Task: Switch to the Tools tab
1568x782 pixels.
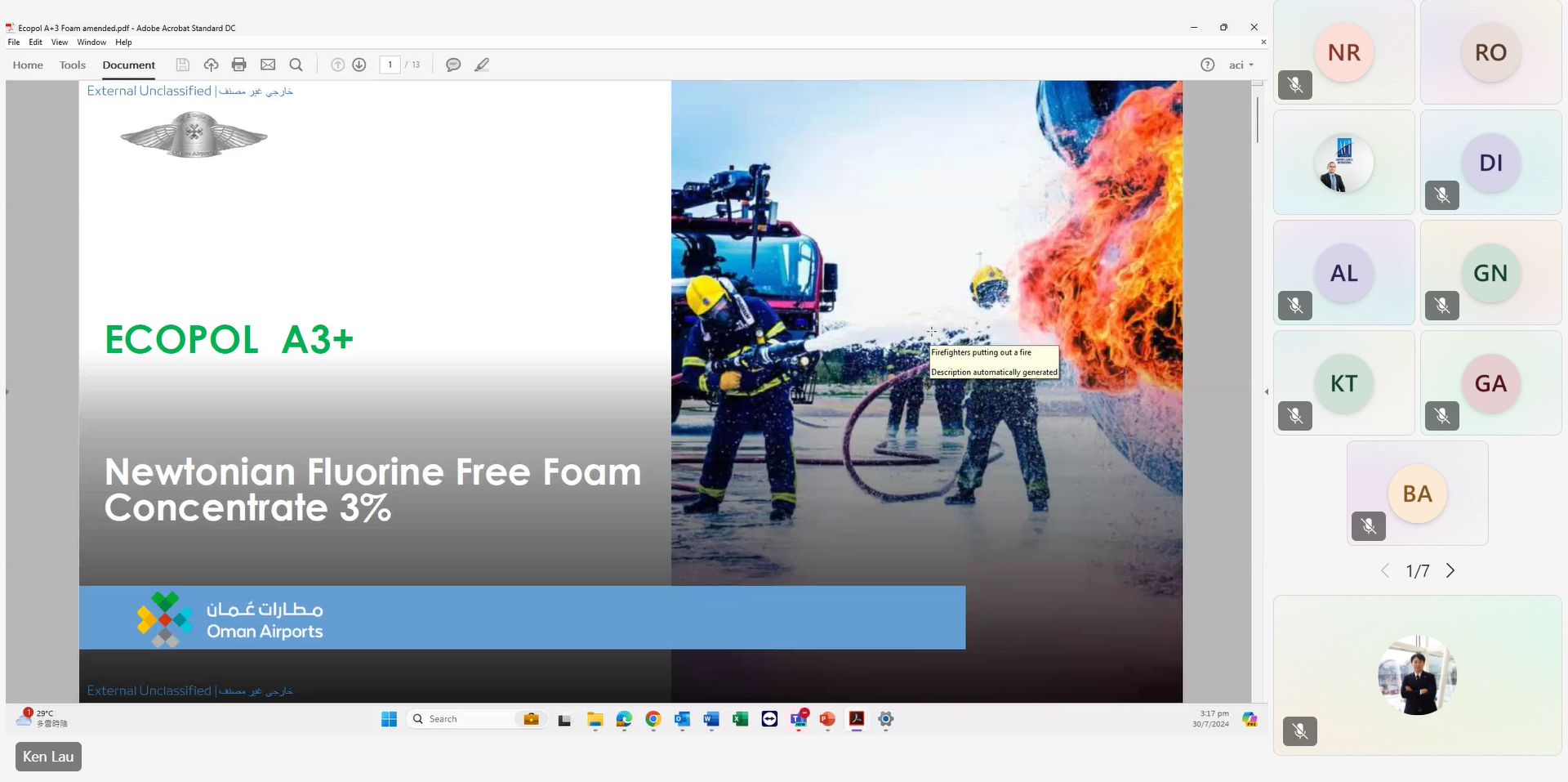Action: coord(73,65)
